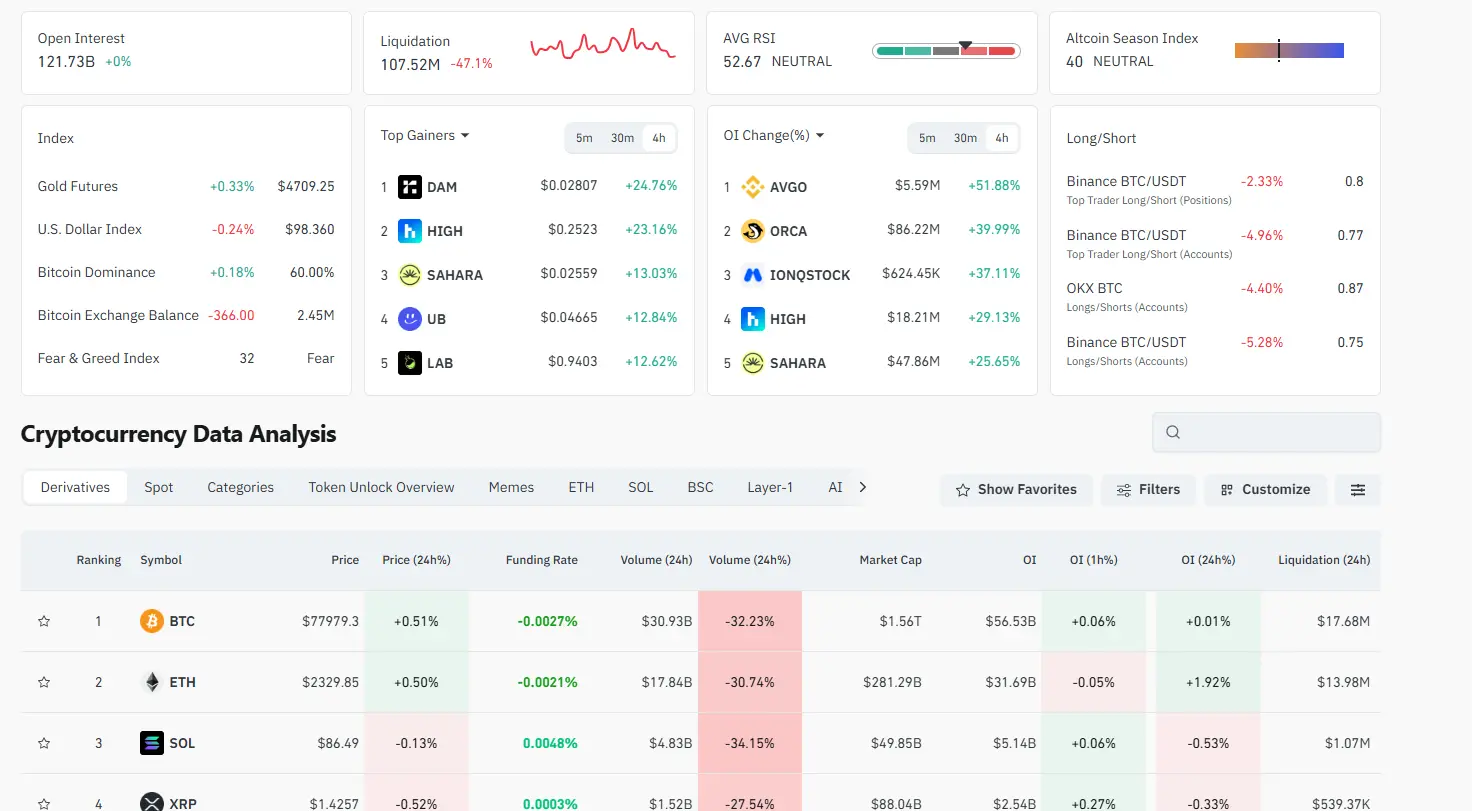
Task: Click the OKX BTC long/short entry
Action: 1215,296
